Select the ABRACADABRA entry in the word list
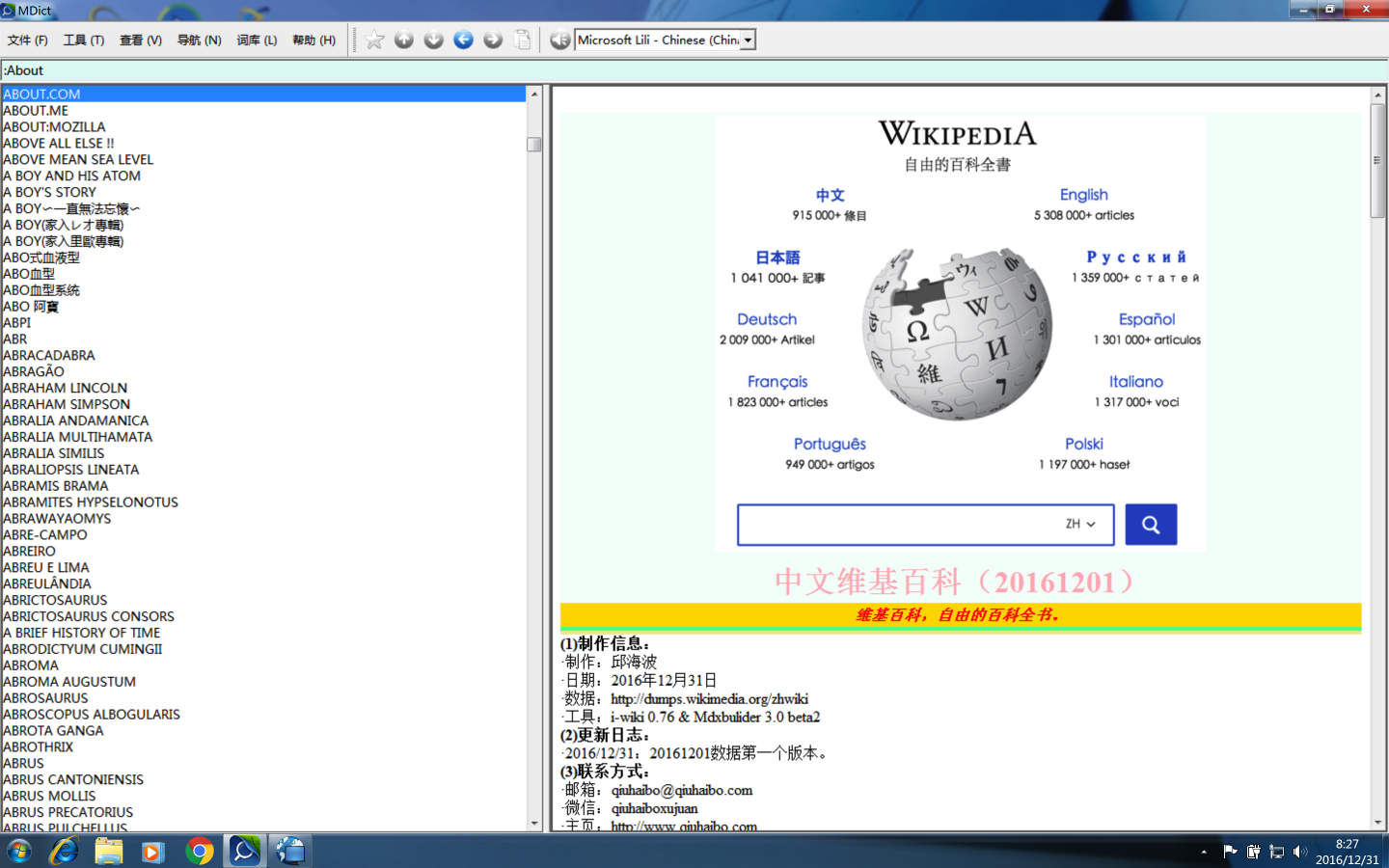Screen dimensions: 1389x868 pyautogui.click(x=50, y=355)
